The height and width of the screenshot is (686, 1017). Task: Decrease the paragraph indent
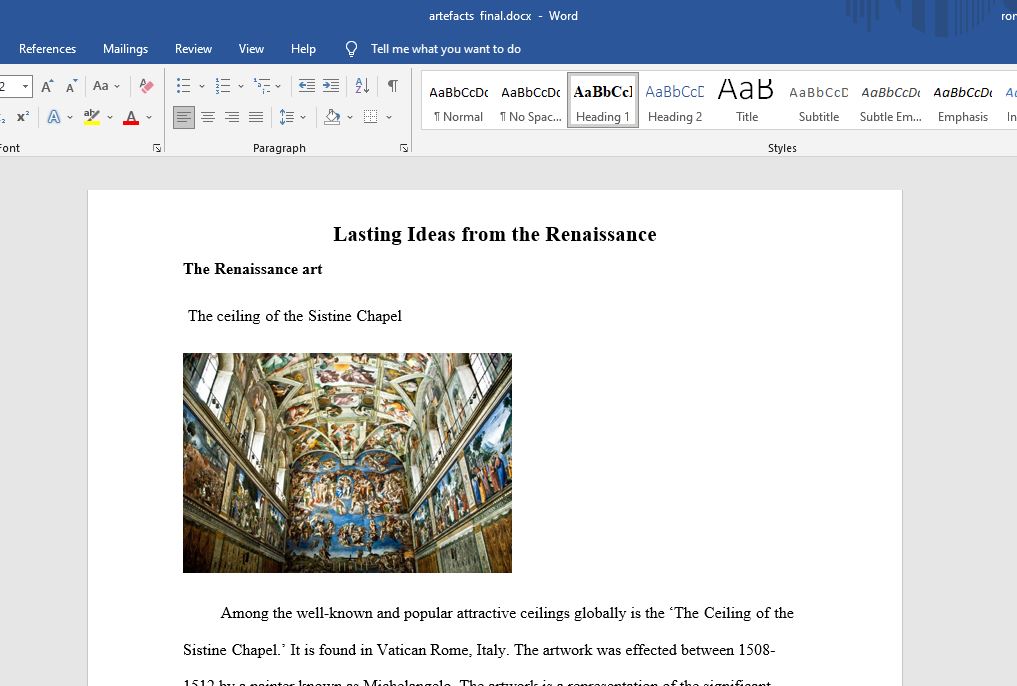coord(307,86)
